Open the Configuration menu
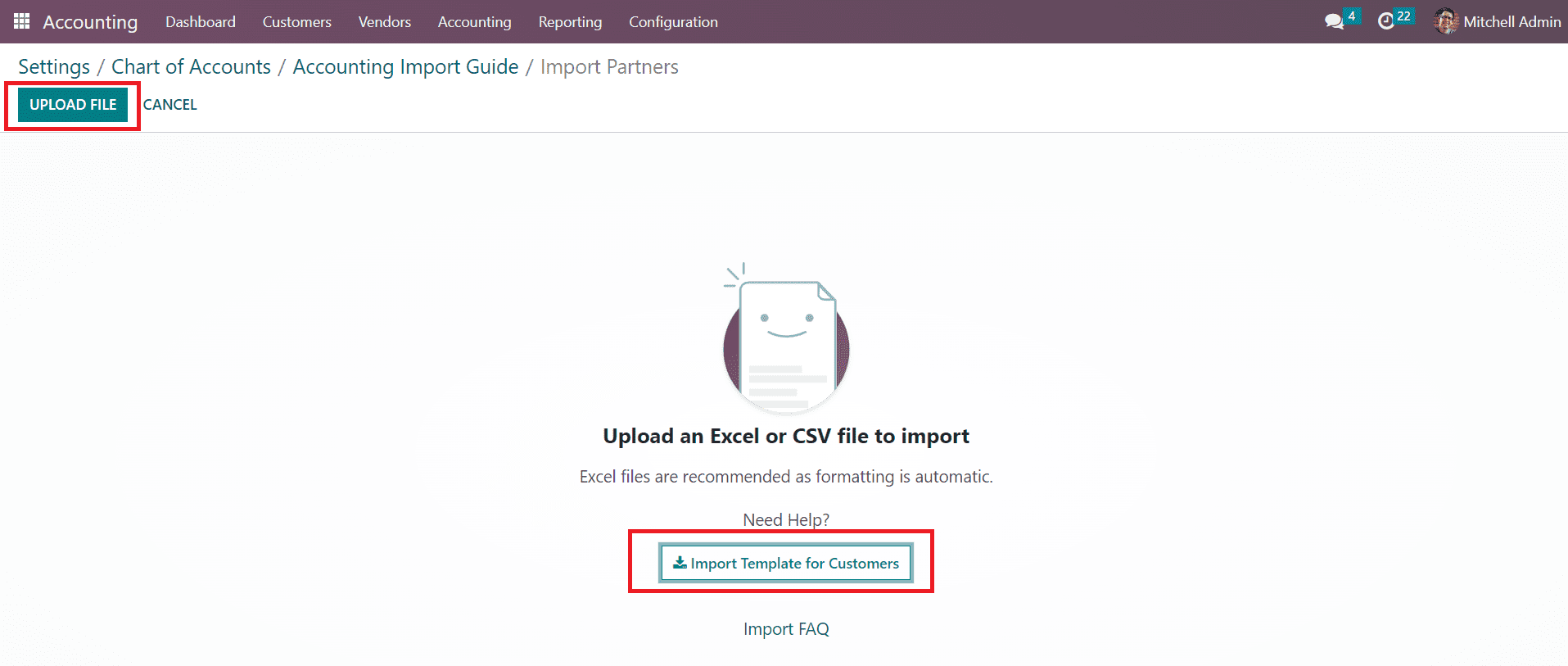This screenshot has width=1568, height=666. [673, 22]
